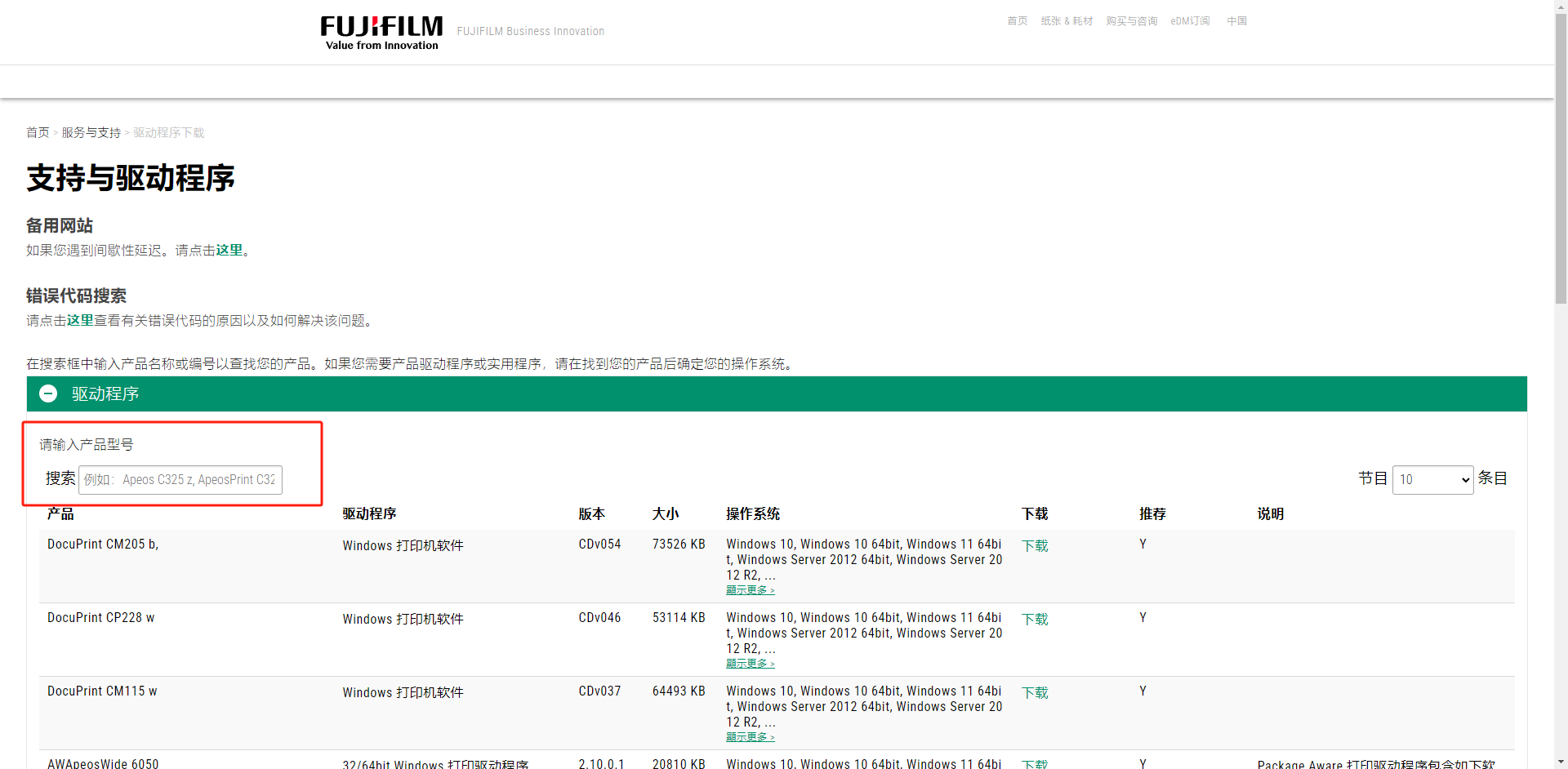Download the DocuPrint CM205 b driver

coord(1035,545)
